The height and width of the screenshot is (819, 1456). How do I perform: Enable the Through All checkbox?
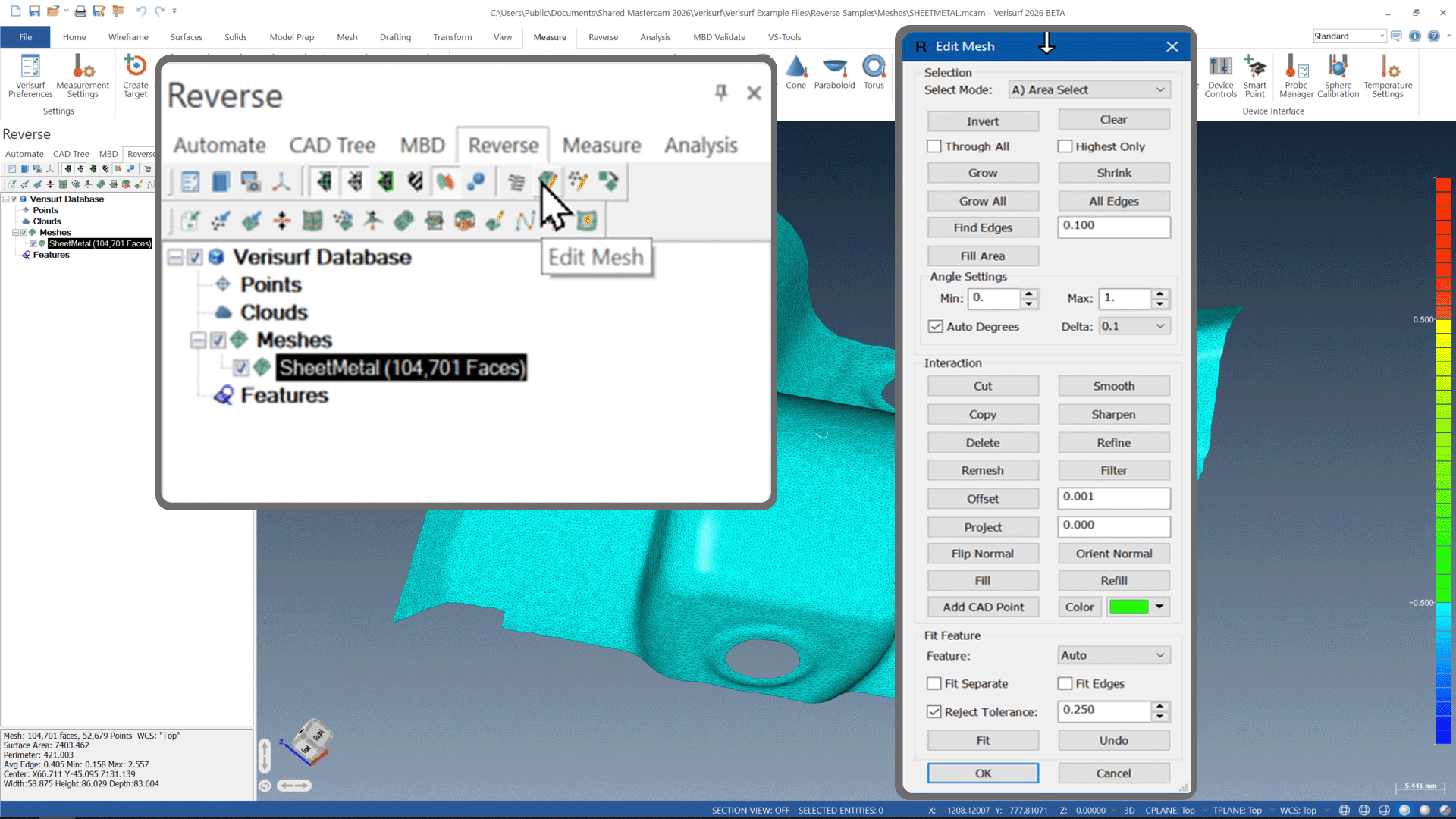point(934,146)
